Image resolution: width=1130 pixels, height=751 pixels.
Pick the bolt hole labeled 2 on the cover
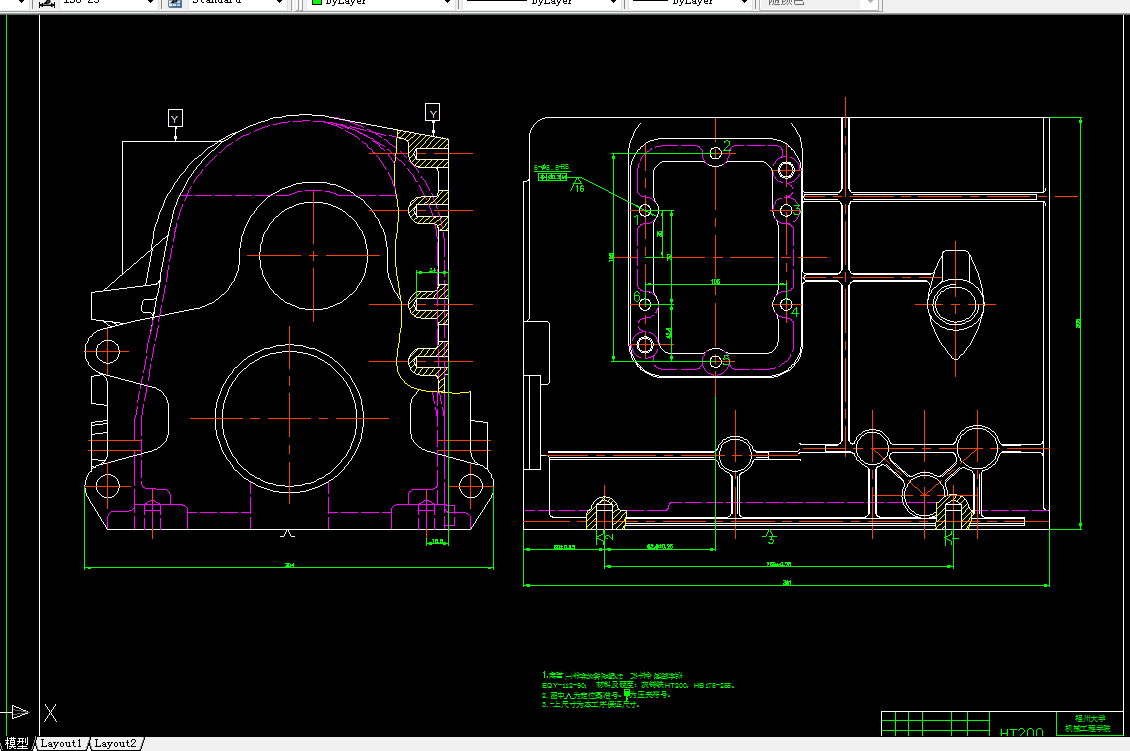click(716, 153)
